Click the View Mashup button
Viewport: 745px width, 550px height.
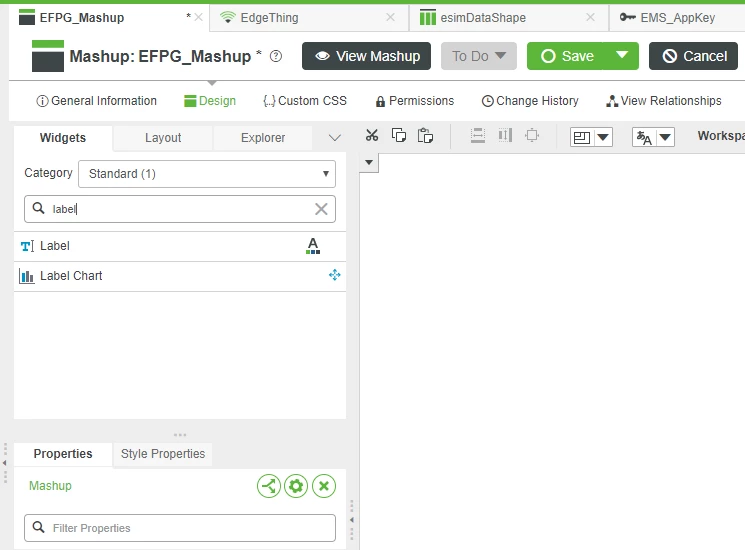(366, 56)
